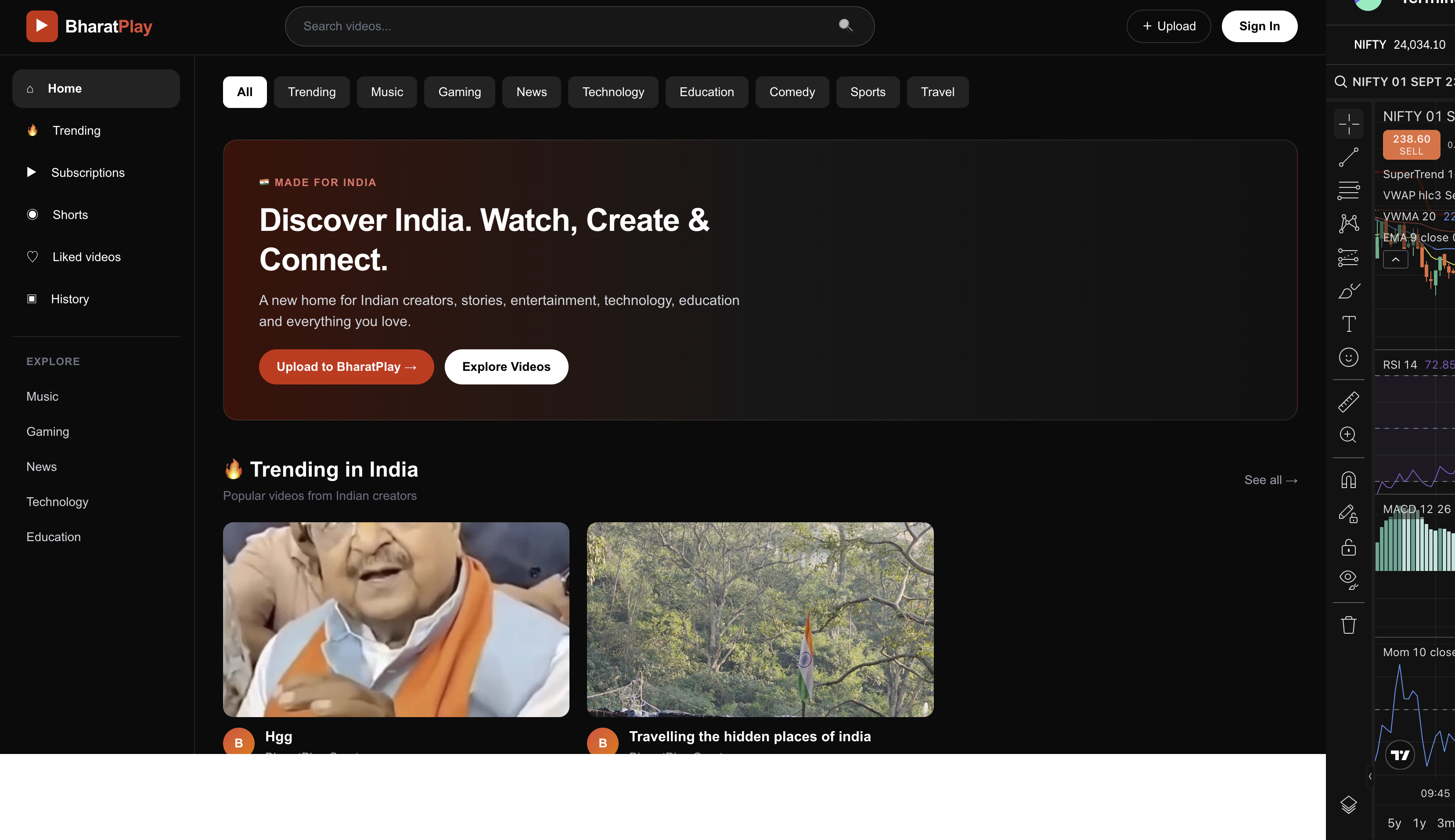Click the Sign In button
Screen dimensions: 1455x840
click(1259, 26)
